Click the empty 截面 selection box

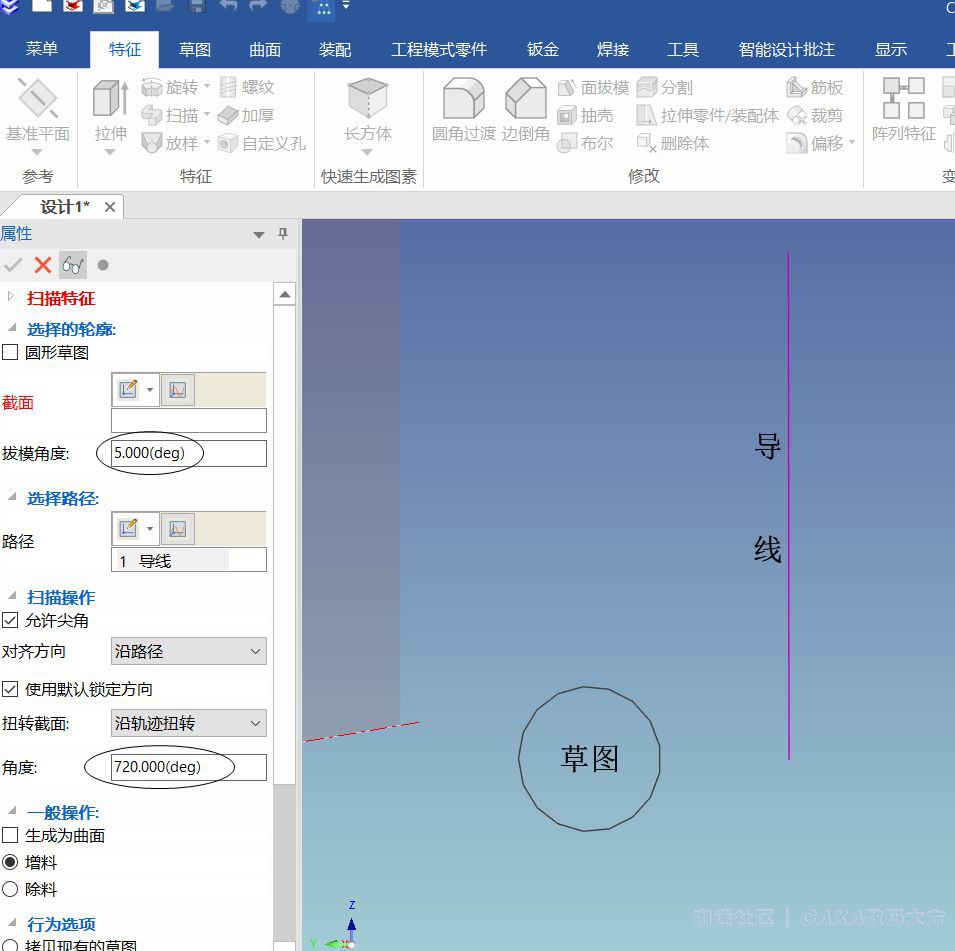point(189,420)
